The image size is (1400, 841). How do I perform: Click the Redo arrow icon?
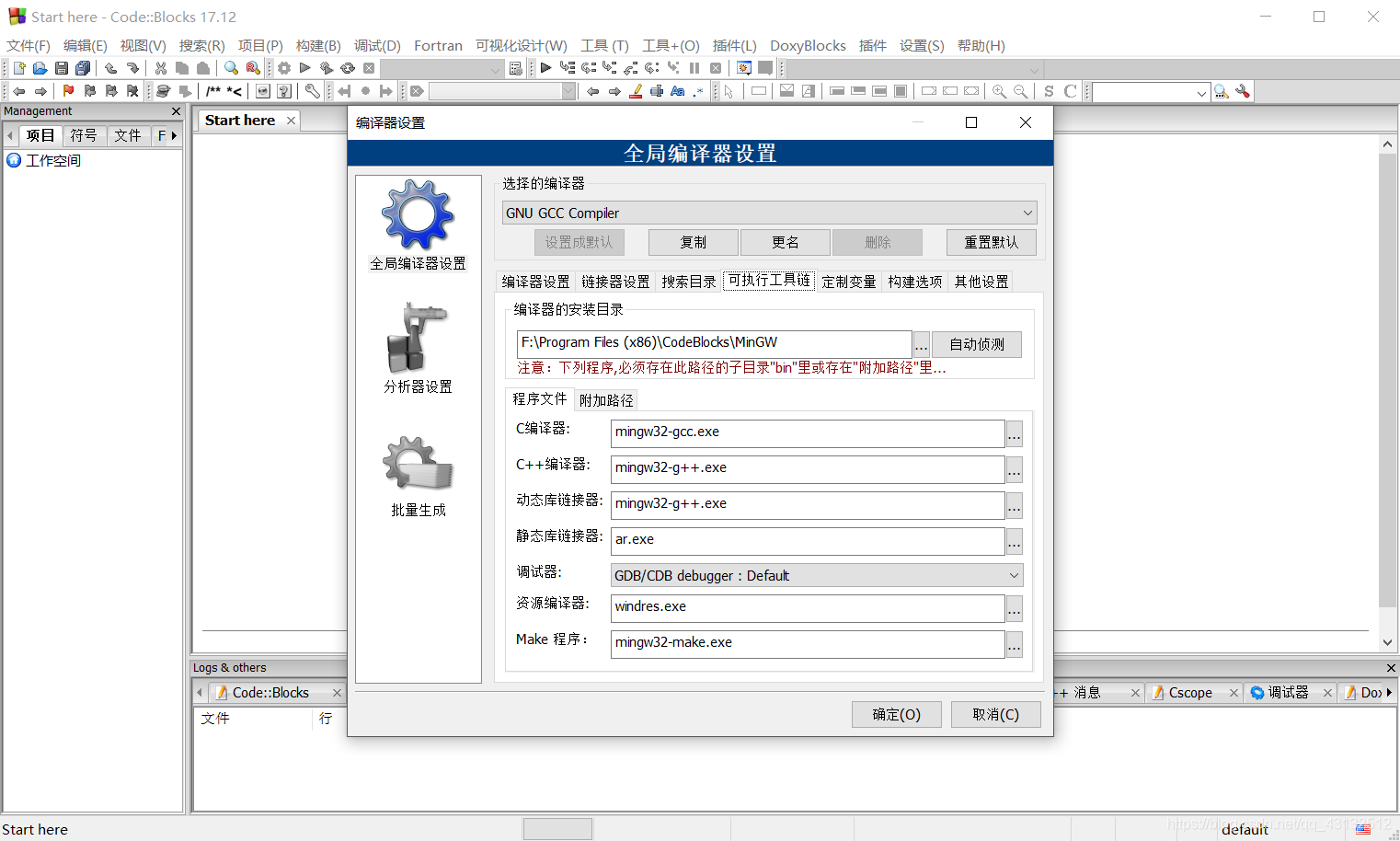click(132, 68)
